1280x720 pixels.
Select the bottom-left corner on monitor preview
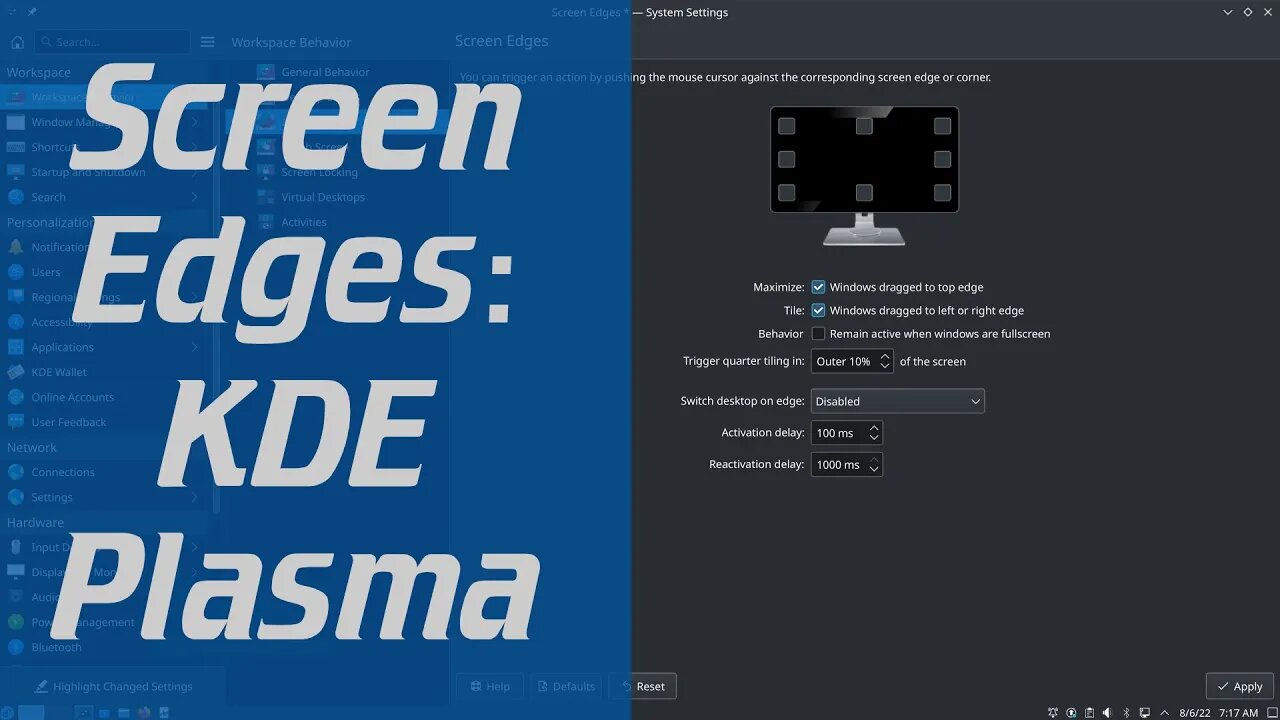coord(787,192)
